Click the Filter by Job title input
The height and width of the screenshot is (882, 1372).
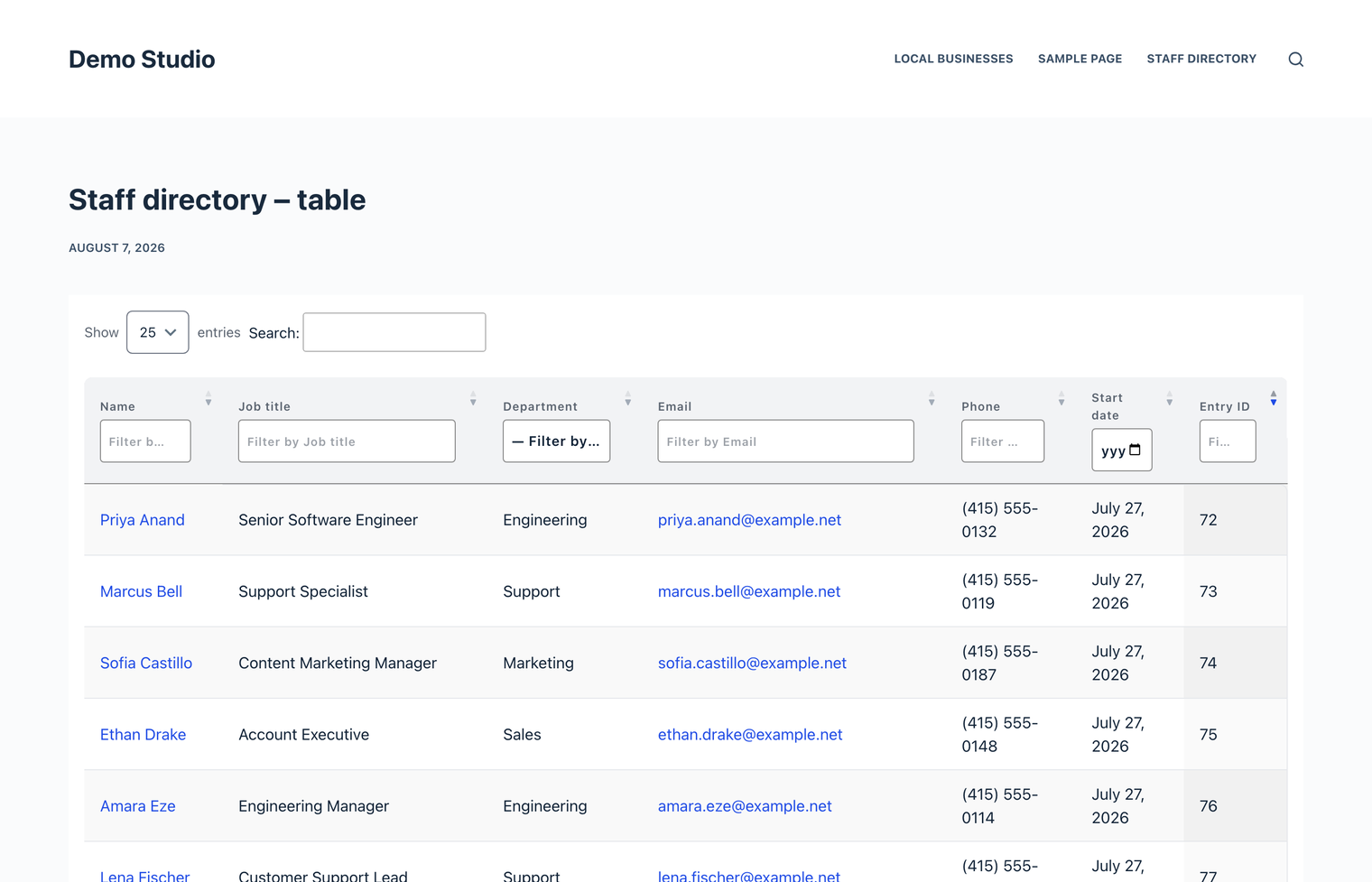tap(347, 441)
